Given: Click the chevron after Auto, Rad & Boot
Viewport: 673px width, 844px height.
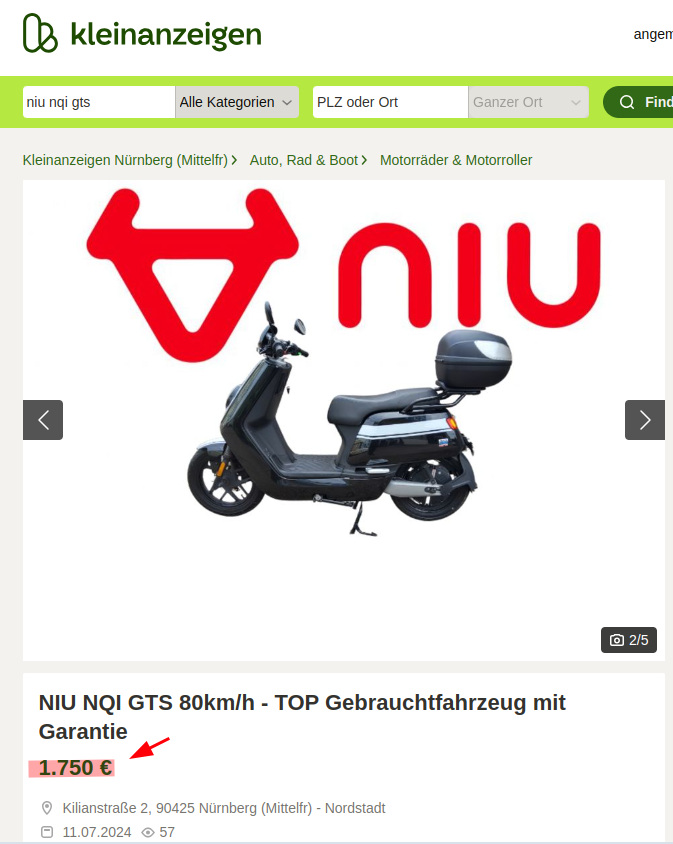Looking at the screenshot, I should point(364,160).
